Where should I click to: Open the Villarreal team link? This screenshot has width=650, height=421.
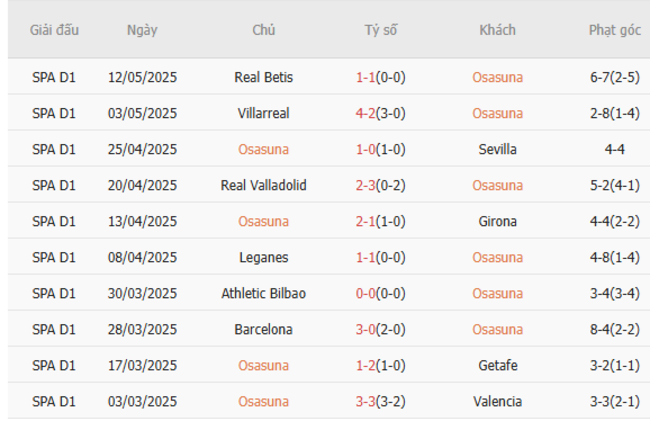[263, 113]
